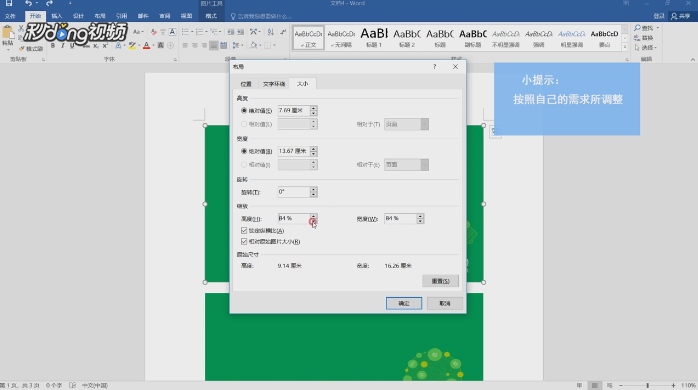
Task: Click the Bullets list icon
Action: pyautogui.click(x=185, y=32)
